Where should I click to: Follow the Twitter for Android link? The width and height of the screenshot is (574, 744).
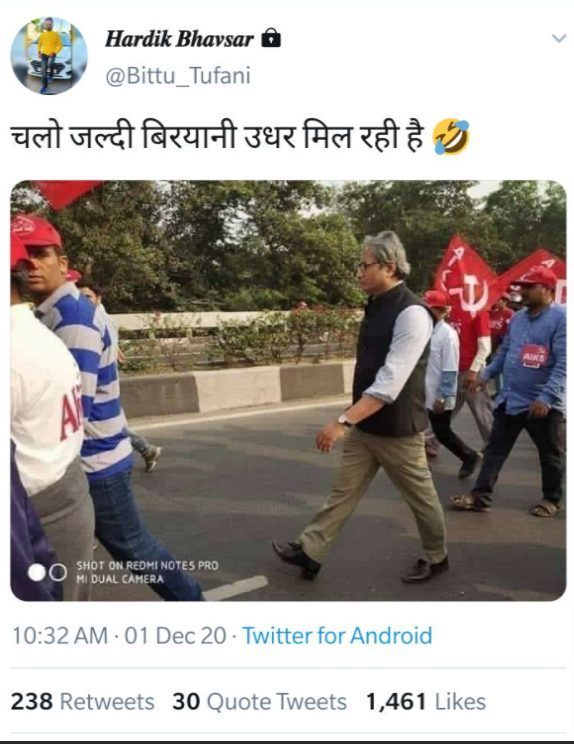point(337,636)
